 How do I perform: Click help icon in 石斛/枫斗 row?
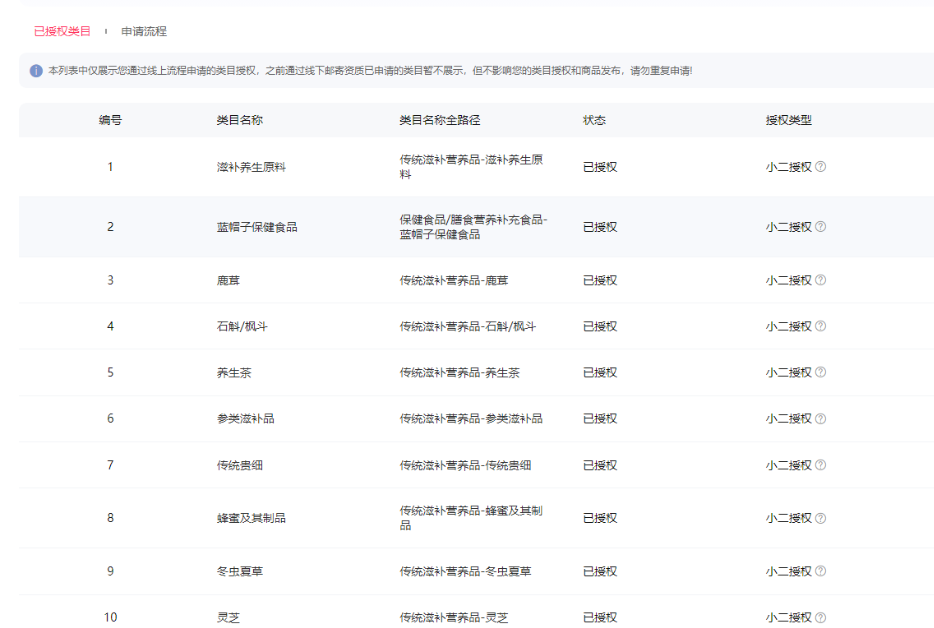[x=820, y=326]
